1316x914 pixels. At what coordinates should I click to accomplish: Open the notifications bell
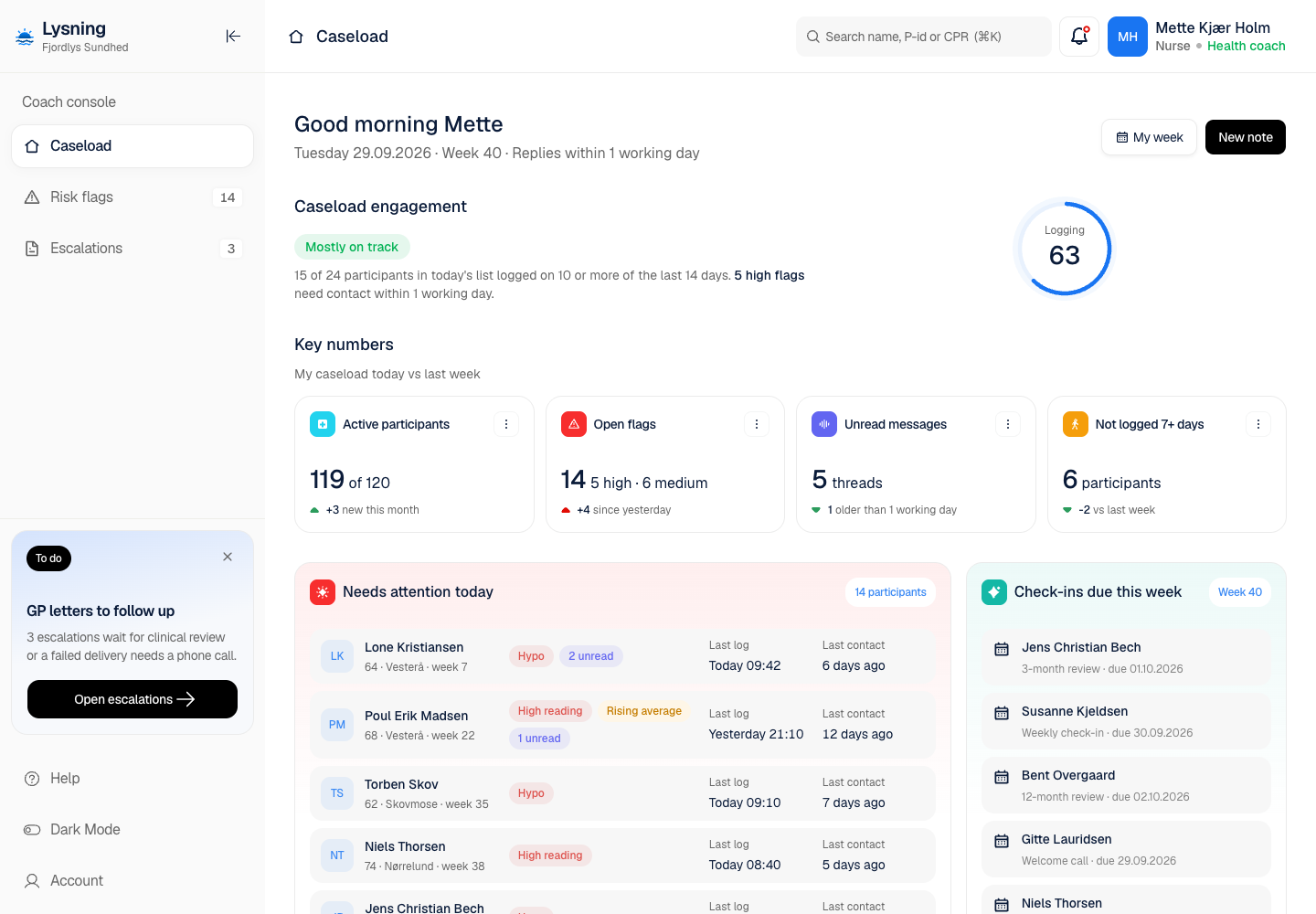(x=1079, y=37)
